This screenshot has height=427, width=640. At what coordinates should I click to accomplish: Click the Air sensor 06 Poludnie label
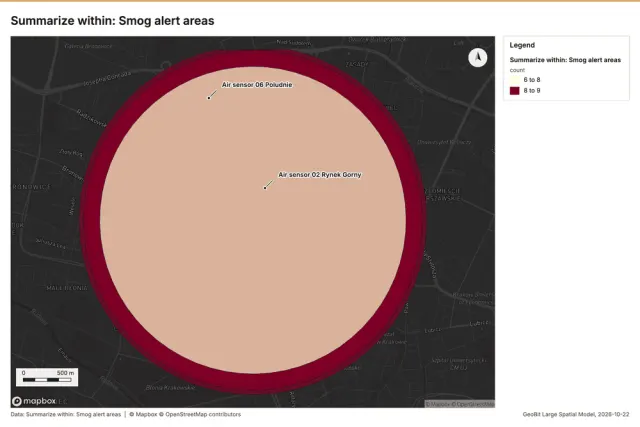click(257, 85)
